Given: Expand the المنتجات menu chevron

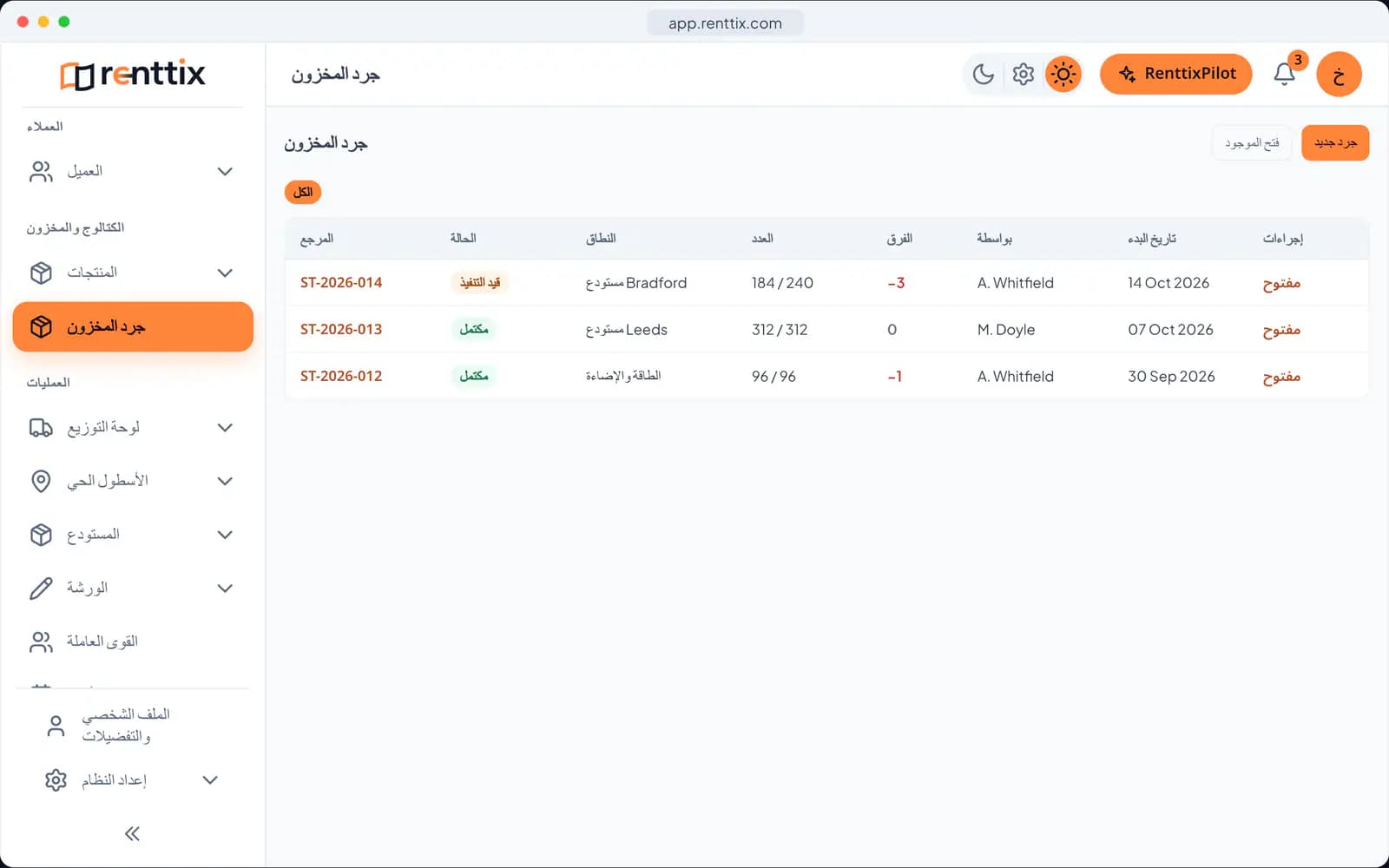Looking at the screenshot, I should click(x=225, y=273).
